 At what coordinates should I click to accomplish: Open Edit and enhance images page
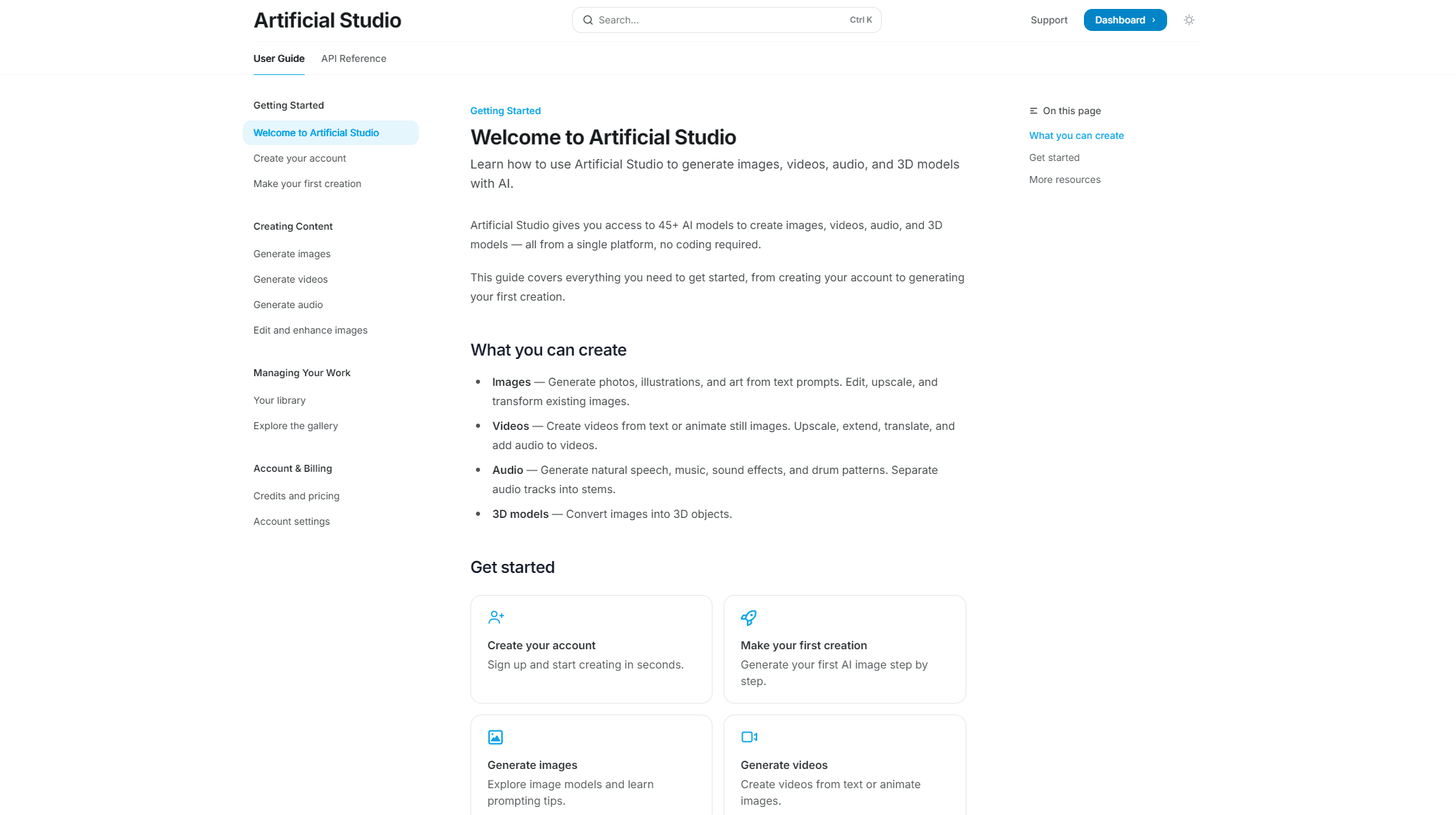click(310, 330)
